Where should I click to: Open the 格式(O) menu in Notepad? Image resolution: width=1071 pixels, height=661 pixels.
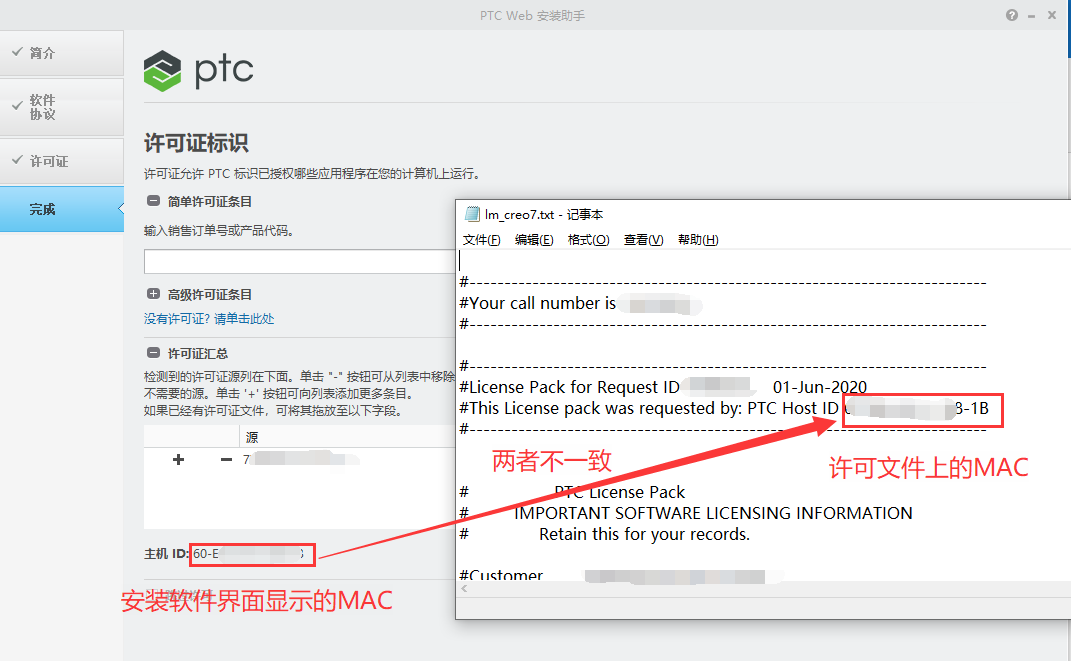click(x=588, y=240)
